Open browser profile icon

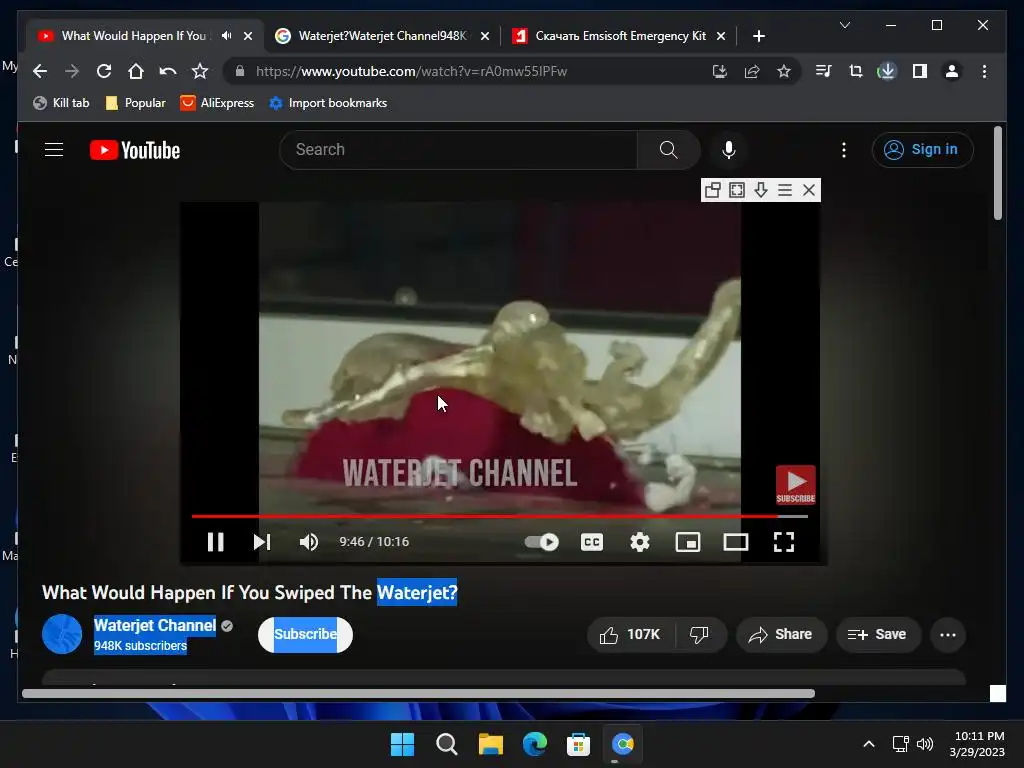pos(952,71)
